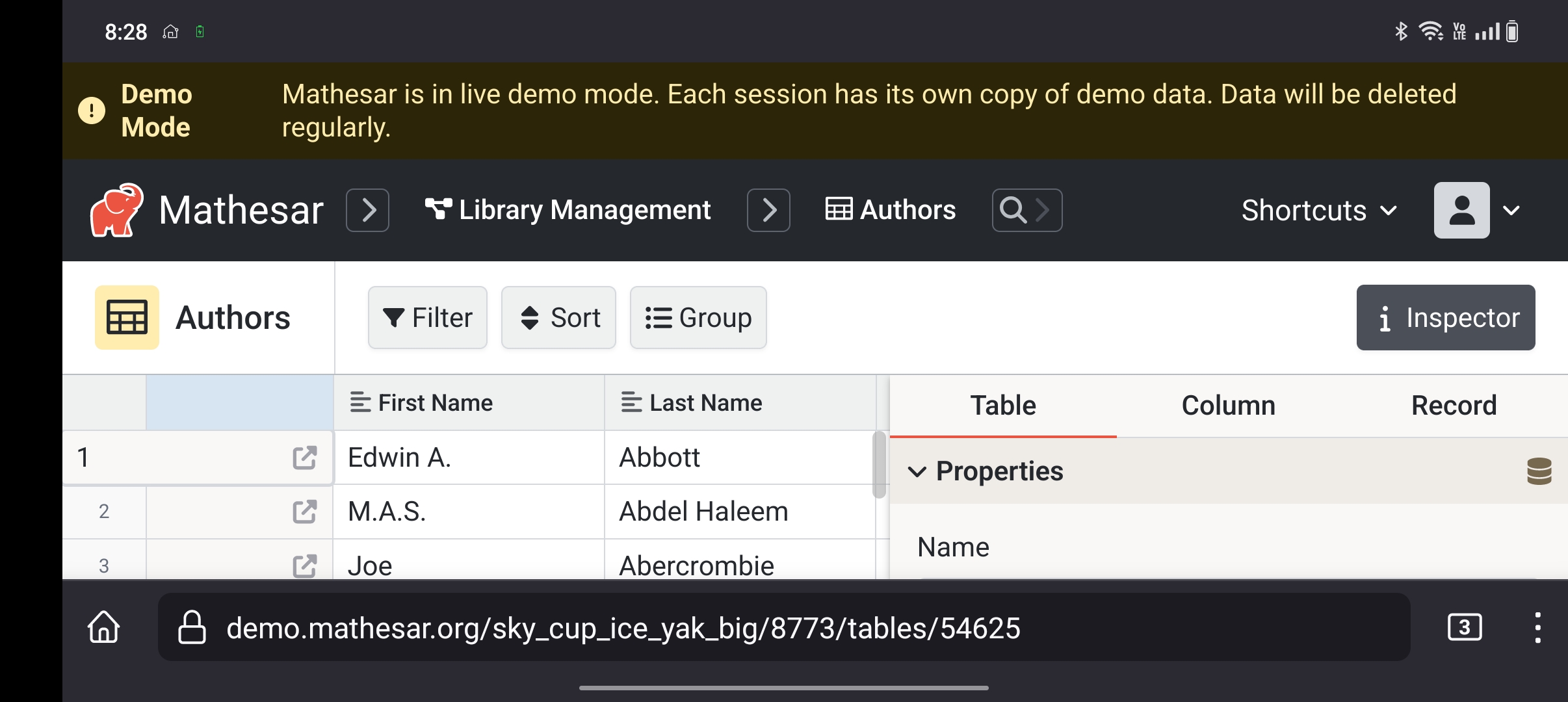This screenshot has width=1568, height=702.
Task: Open the Sort options
Action: (558, 318)
